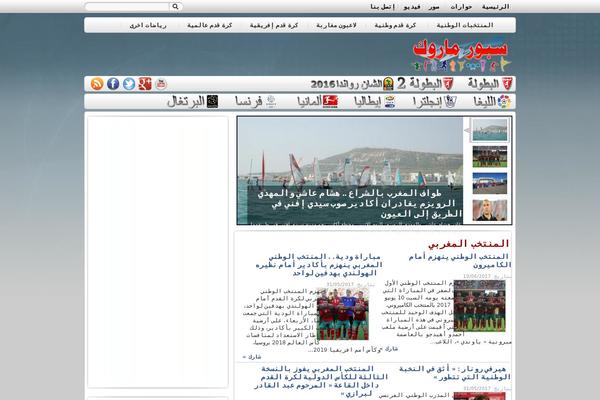Screen dimensions: 600x400
Task: Open the Cameroon match team photo
Action: [479, 306]
